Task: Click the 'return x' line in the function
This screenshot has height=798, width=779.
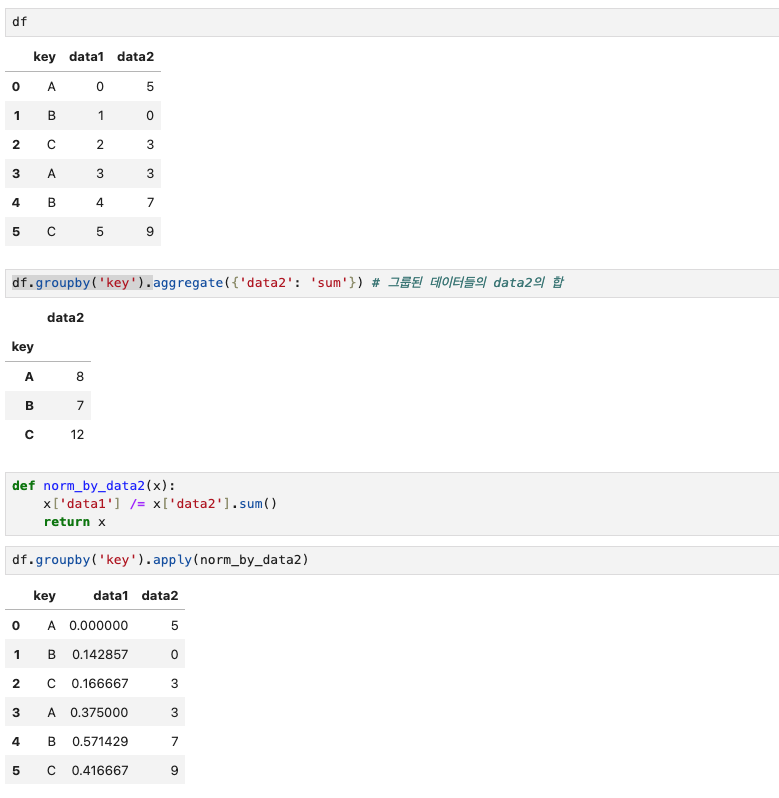Action: point(74,522)
